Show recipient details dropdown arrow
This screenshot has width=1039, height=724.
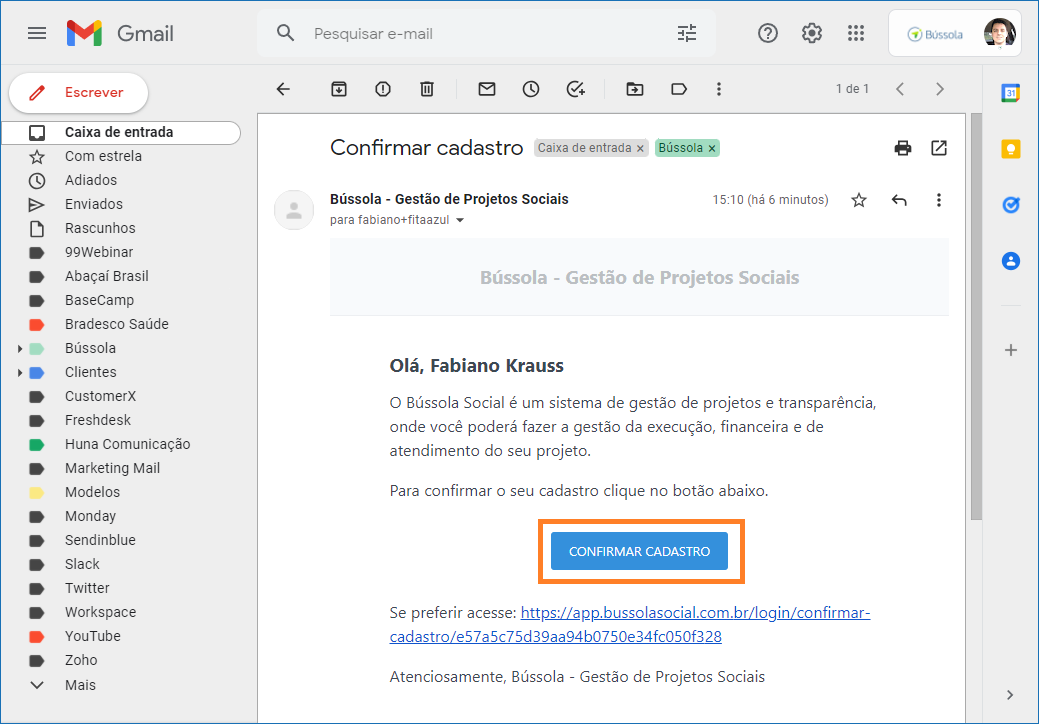(460, 220)
